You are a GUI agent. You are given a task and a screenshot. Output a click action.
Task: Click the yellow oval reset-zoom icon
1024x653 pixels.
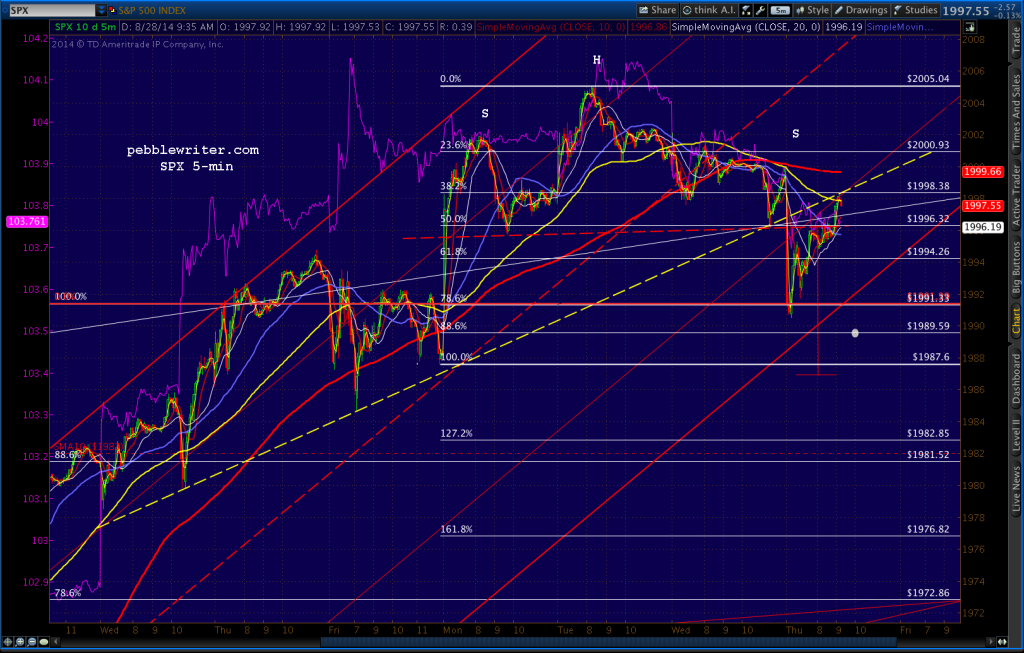click(x=44, y=642)
